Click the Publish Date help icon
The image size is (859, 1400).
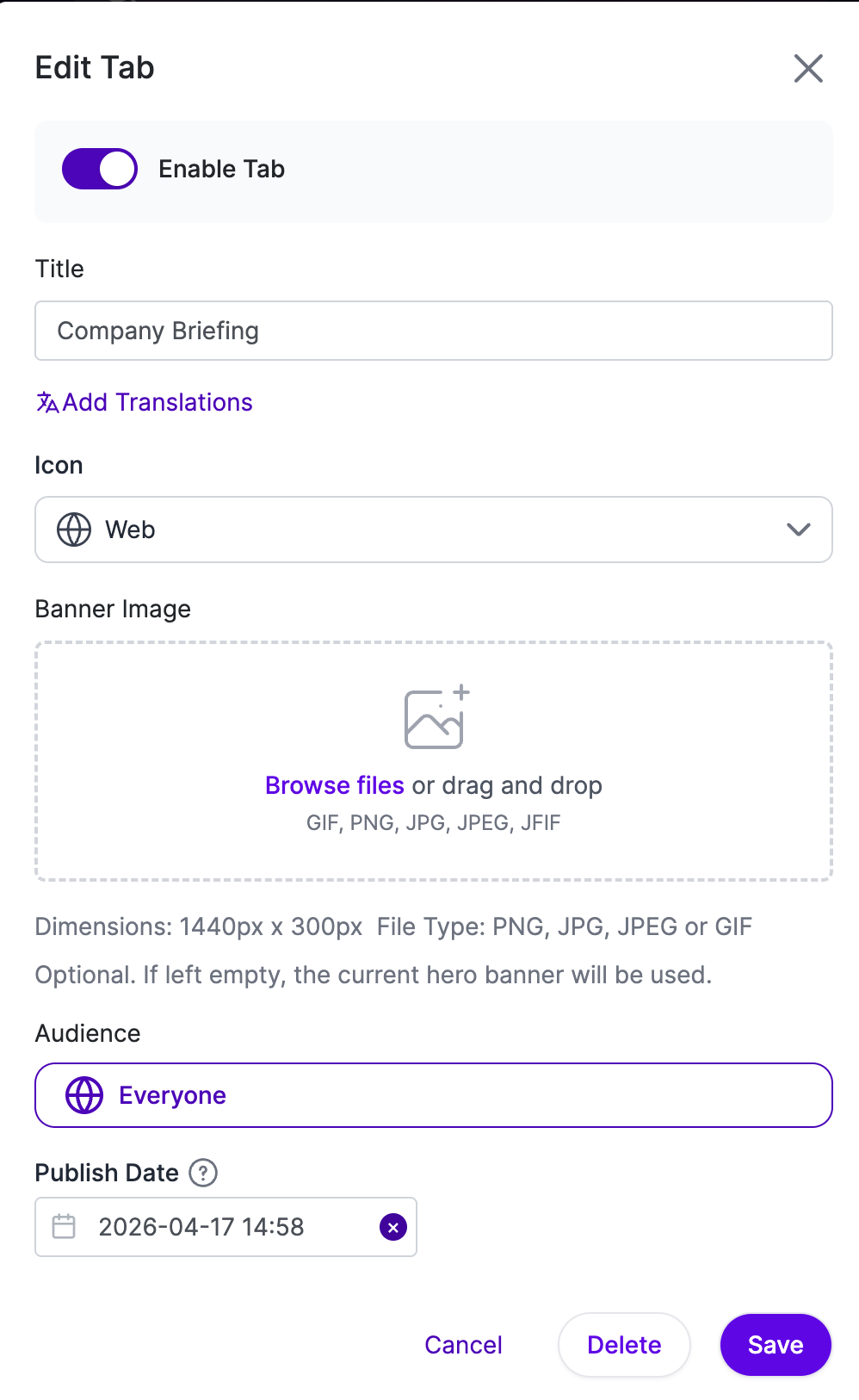203,1173
